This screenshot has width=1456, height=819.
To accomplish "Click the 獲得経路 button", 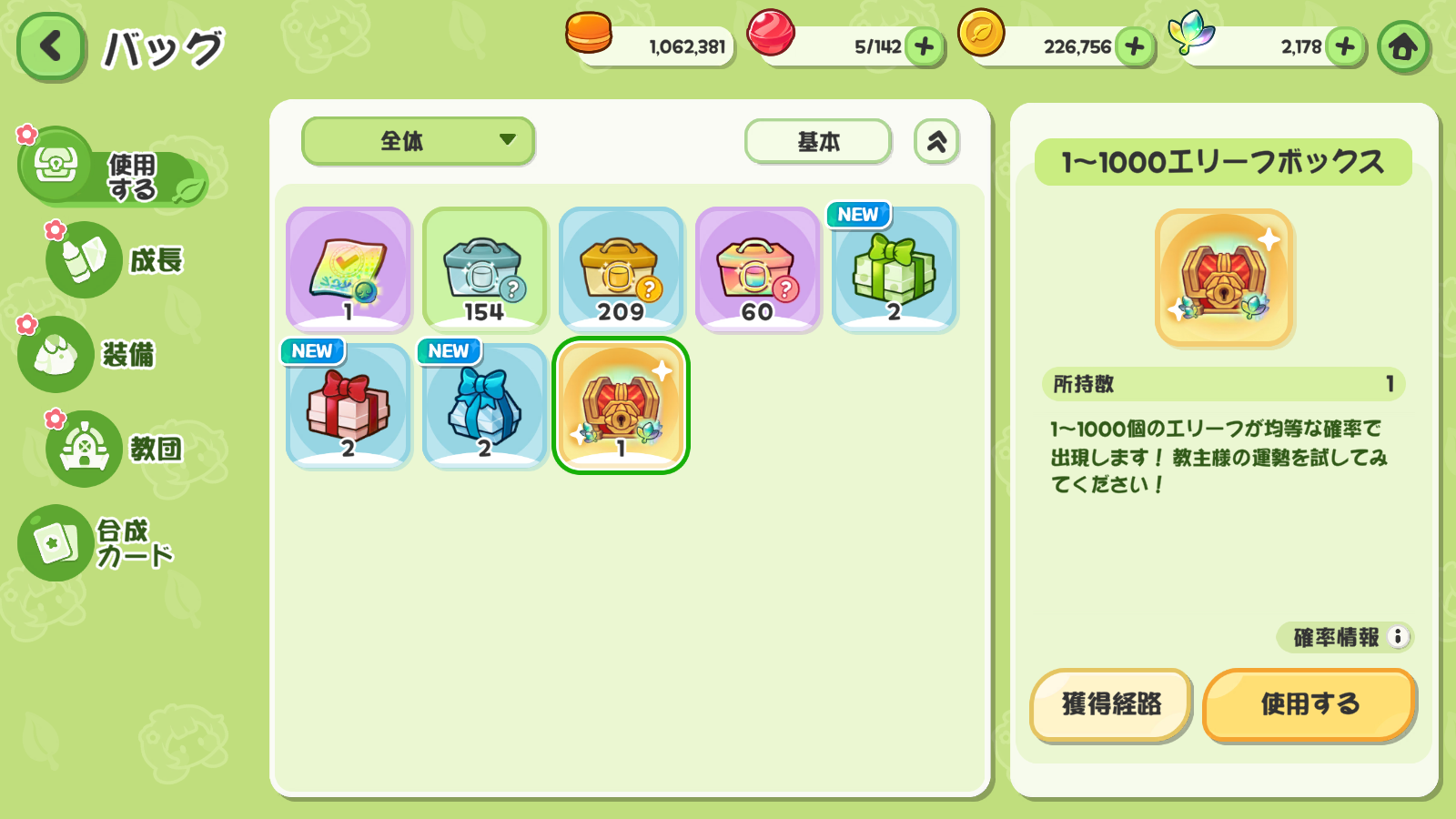I will 1111,704.
